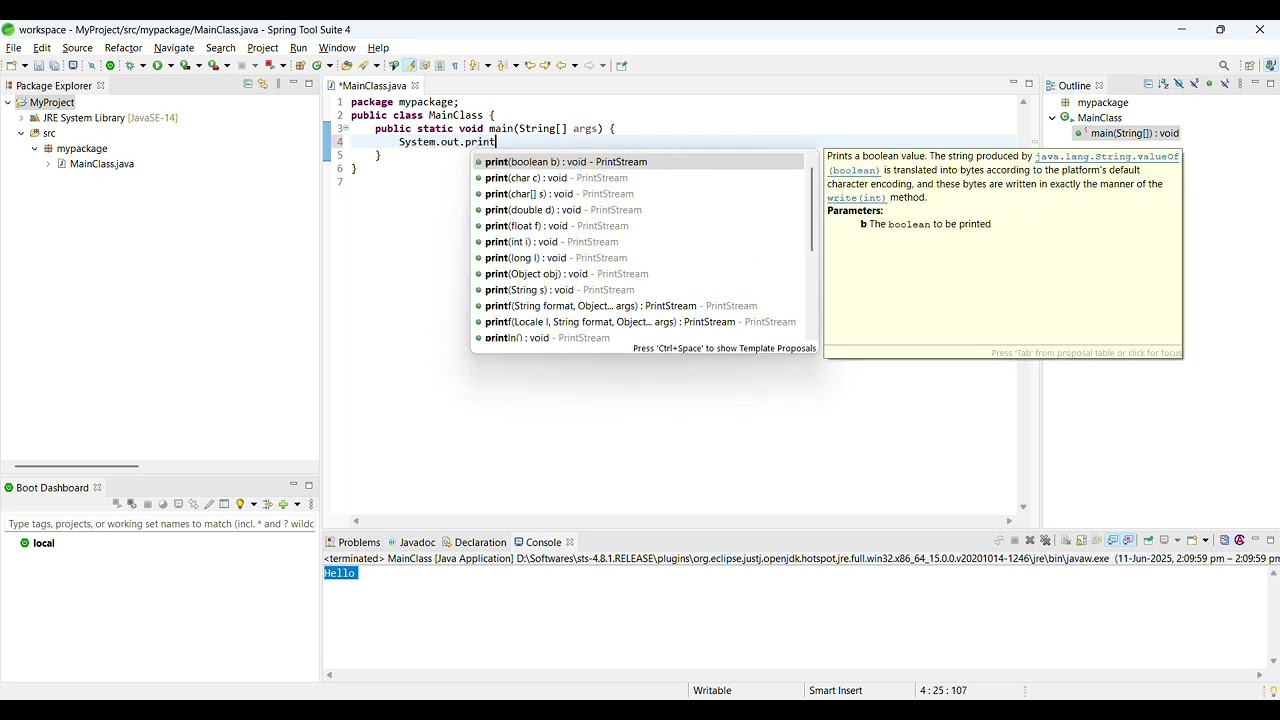Click the tip lightbulb in status bar
This screenshot has height=720, width=1280.
(1273, 691)
